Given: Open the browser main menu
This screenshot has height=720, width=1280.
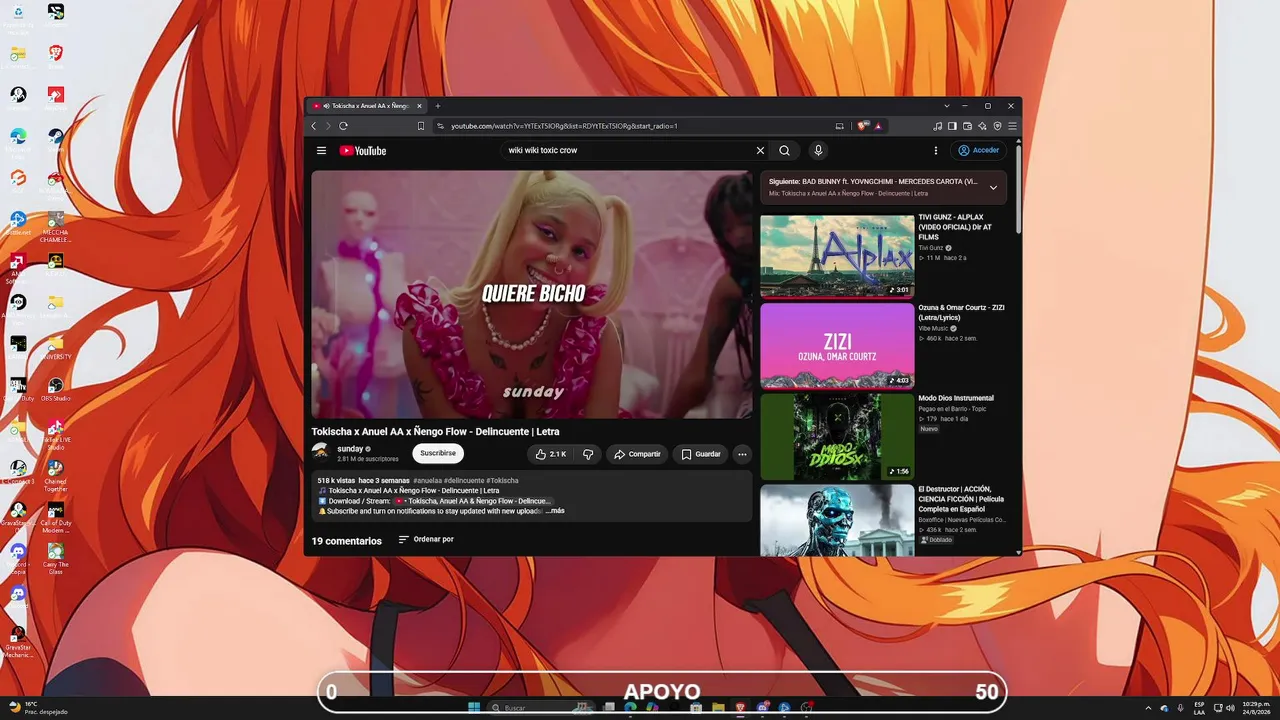Looking at the screenshot, I should click(1012, 126).
